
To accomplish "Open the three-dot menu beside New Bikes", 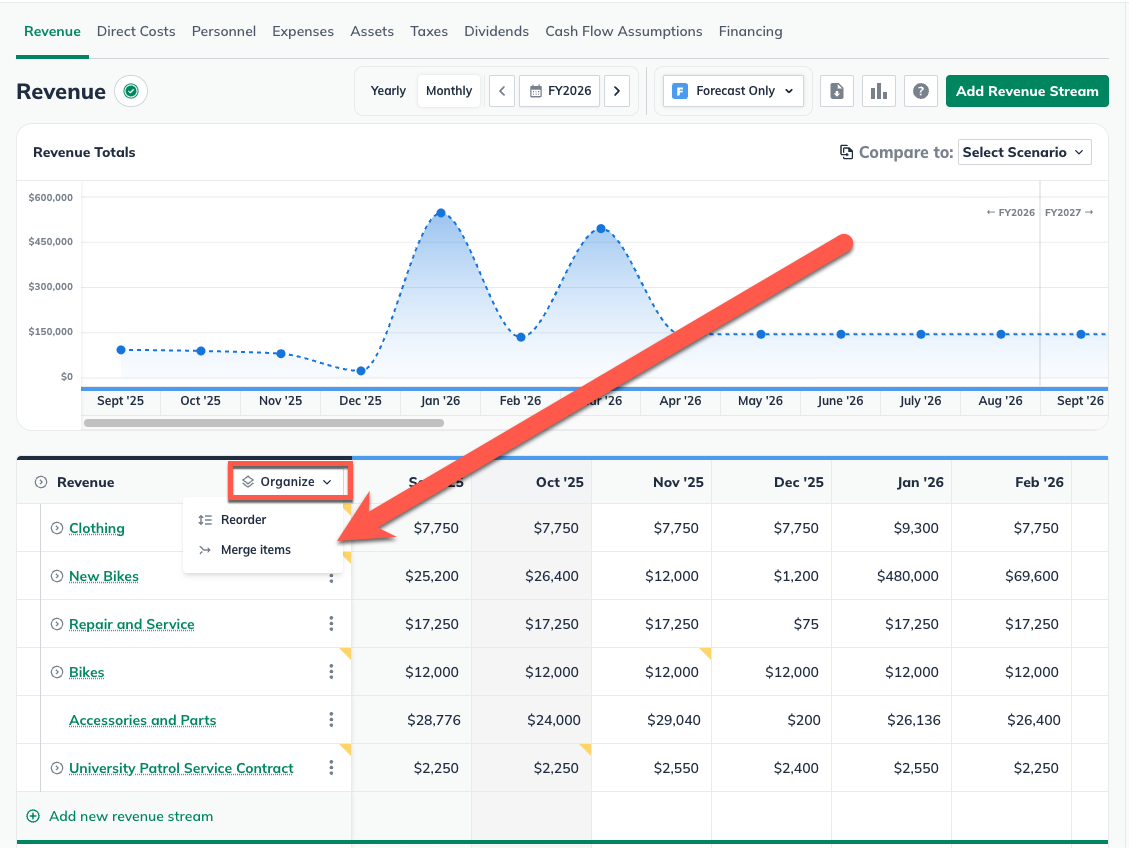I will [x=331, y=575].
